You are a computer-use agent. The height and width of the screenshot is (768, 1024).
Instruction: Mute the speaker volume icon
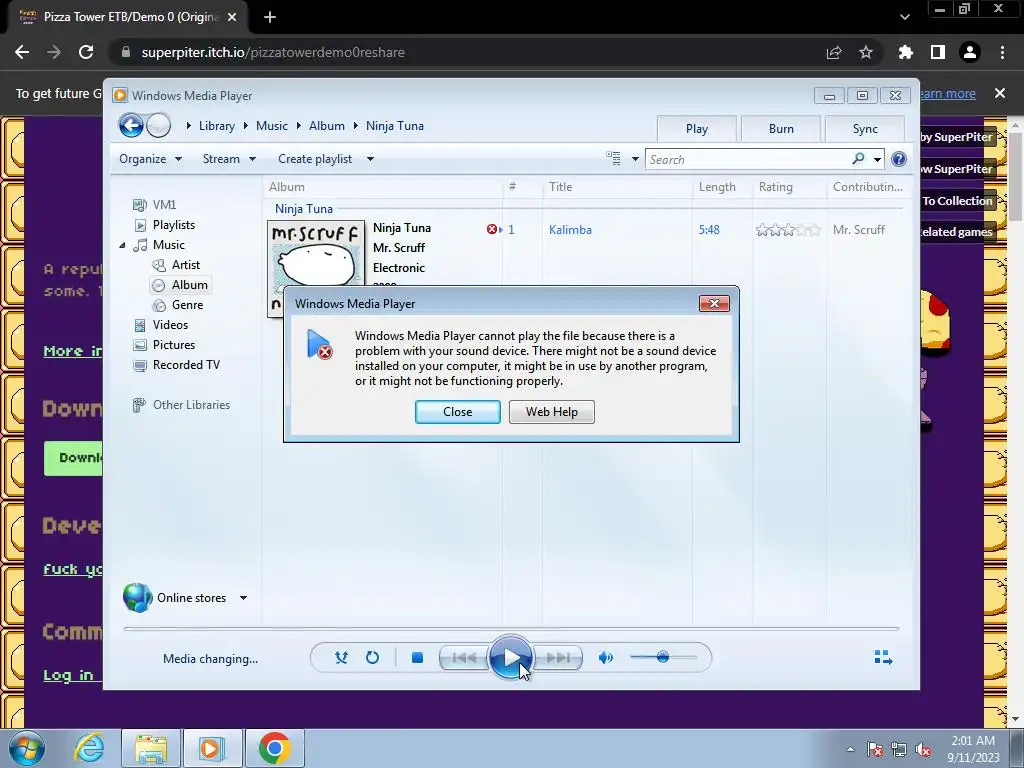605,658
